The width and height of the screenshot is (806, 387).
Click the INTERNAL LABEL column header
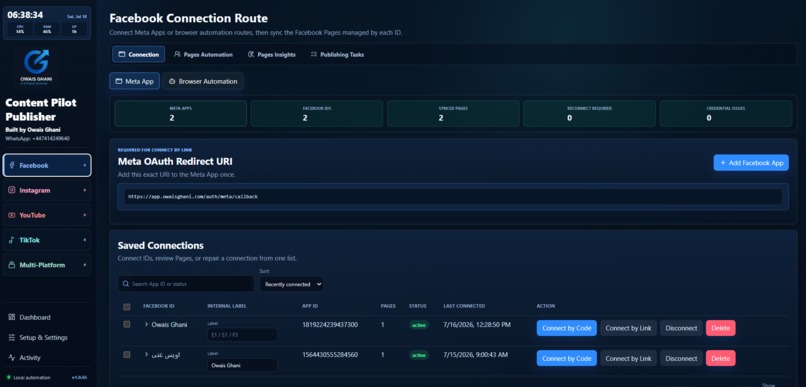tap(227, 306)
